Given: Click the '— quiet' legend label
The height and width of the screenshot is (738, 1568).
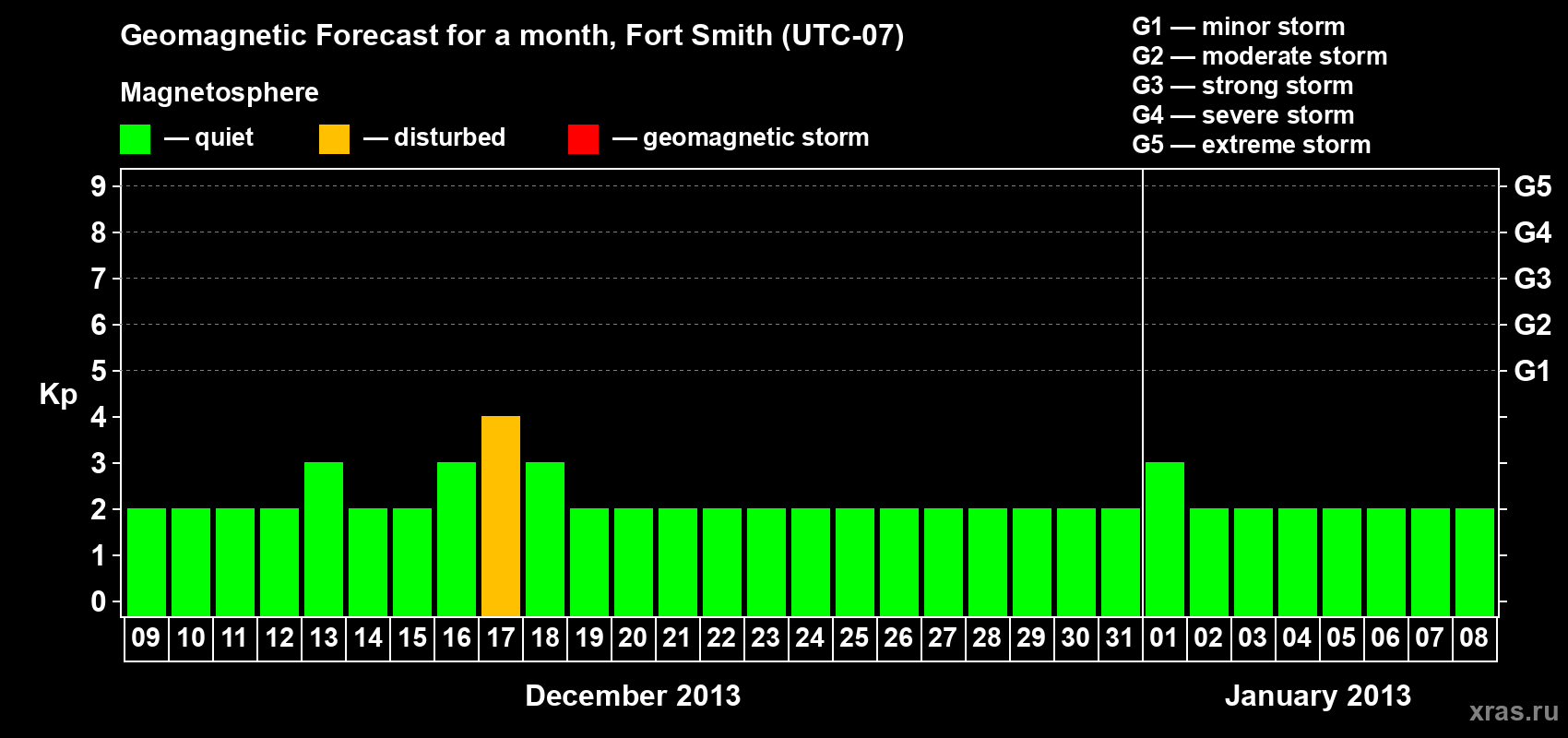Looking at the screenshot, I should [208, 138].
